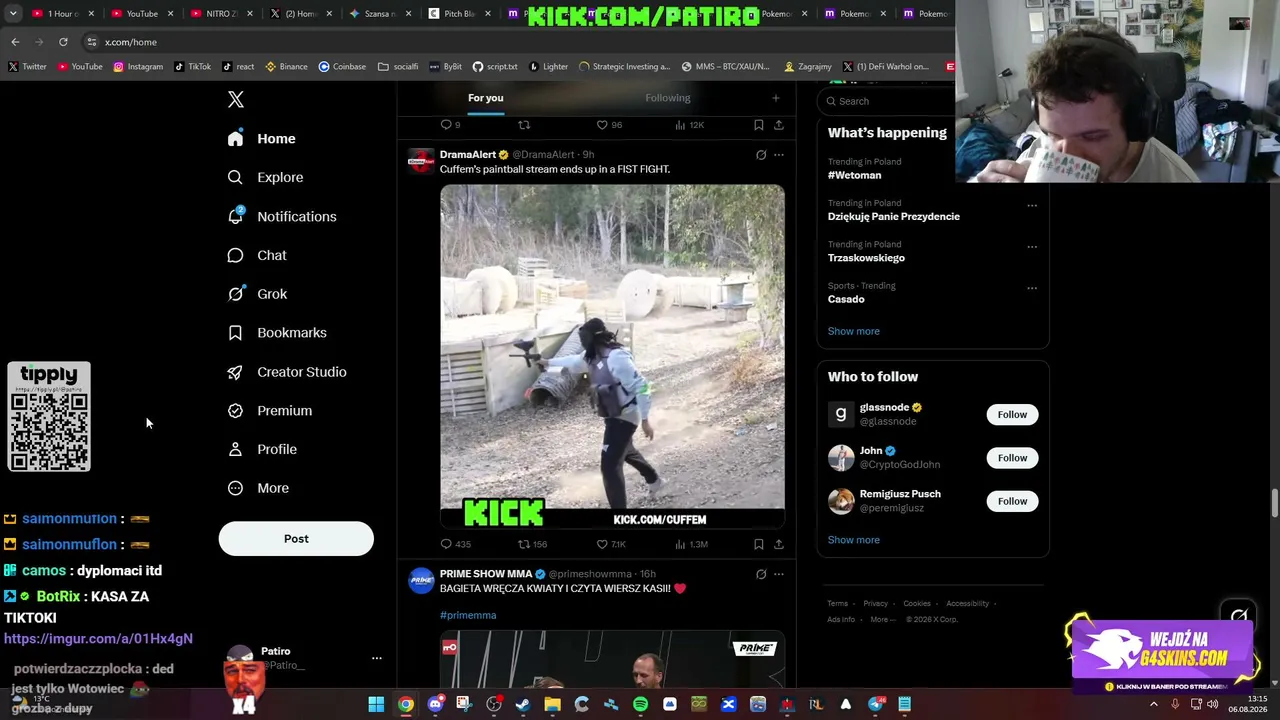Screen dimensions: 1280x720
Task: Expand the More menu in sidebar
Action: [x=258, y=488]
